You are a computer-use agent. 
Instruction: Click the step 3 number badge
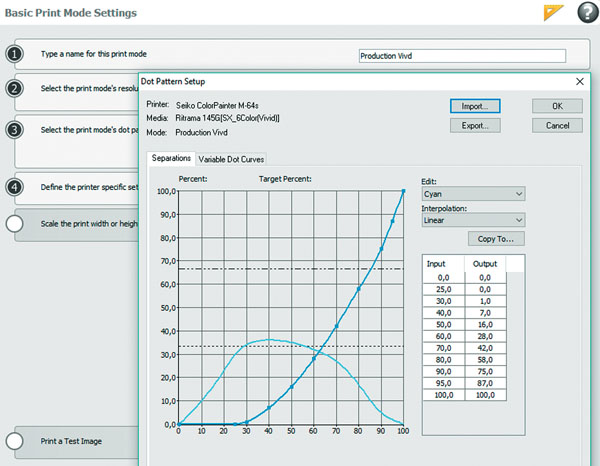click(15, 130)
